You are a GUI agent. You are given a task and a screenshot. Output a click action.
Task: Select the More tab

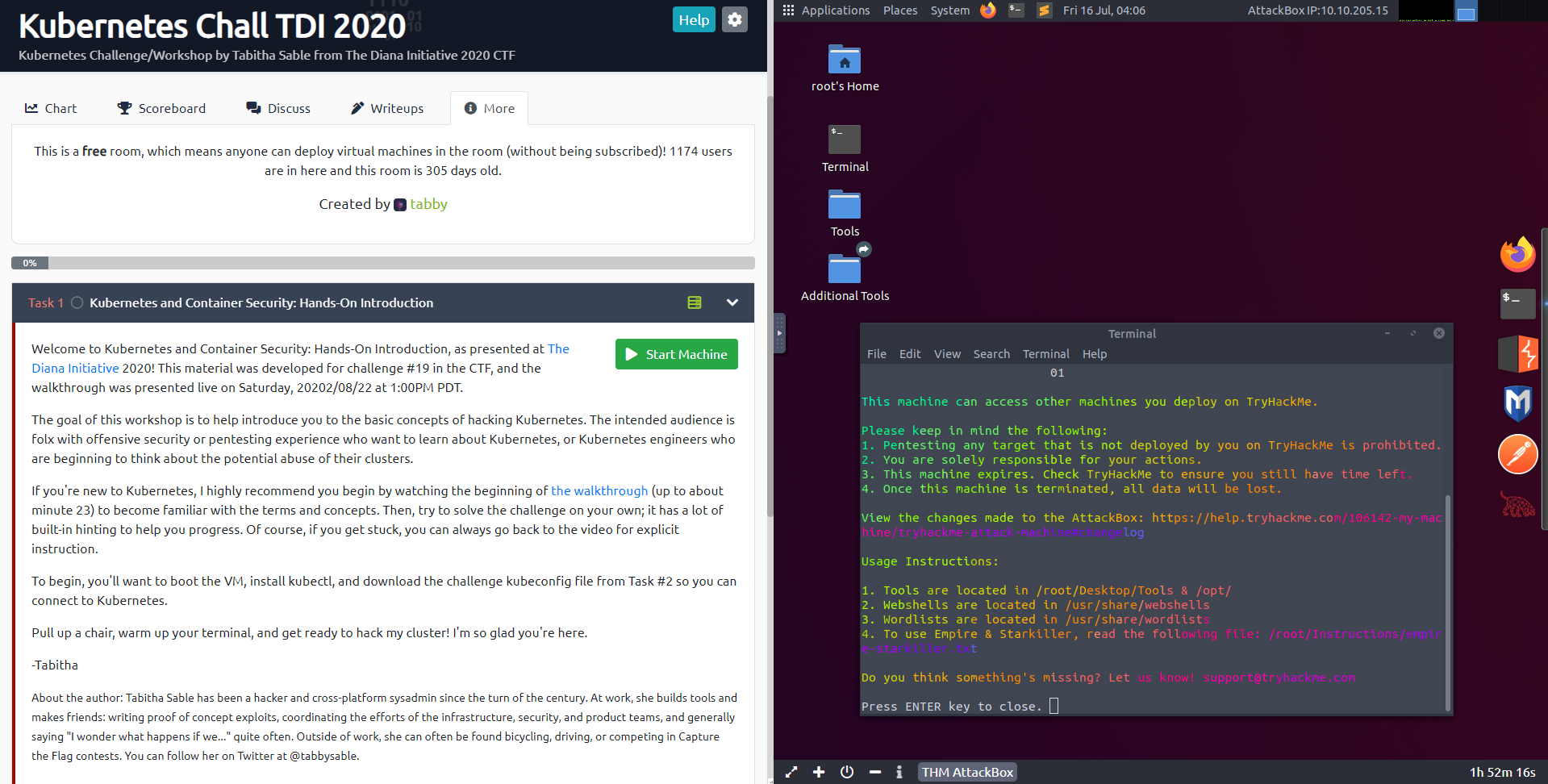coord(489,108)
